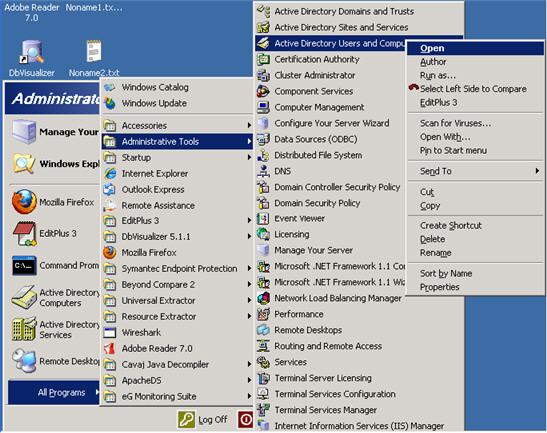Click the red shutdown power icon

click(246, 419)
